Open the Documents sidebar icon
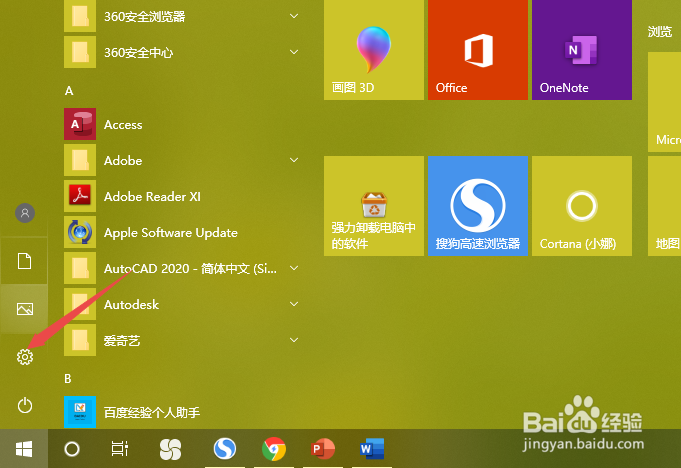Viewport: 681px width, 468px height. pos(24,261)
